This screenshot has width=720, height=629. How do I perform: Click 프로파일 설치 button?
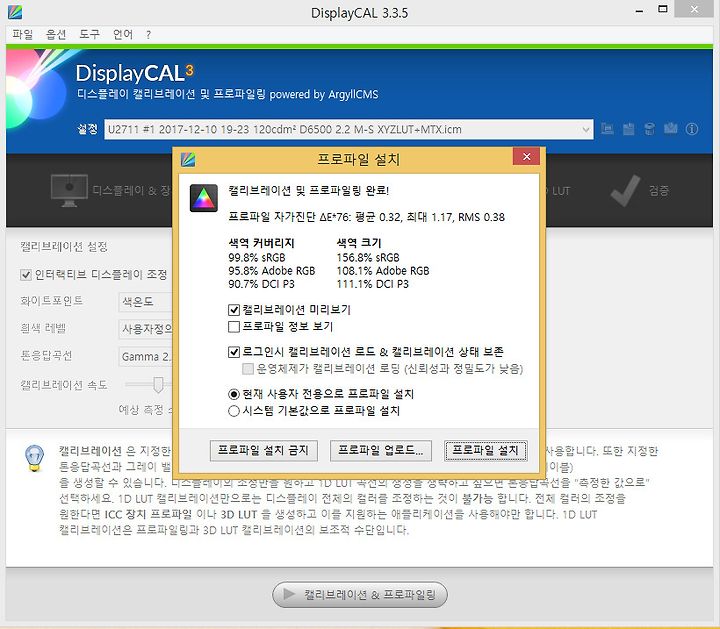pyautogui.click(x=486, y=450)
